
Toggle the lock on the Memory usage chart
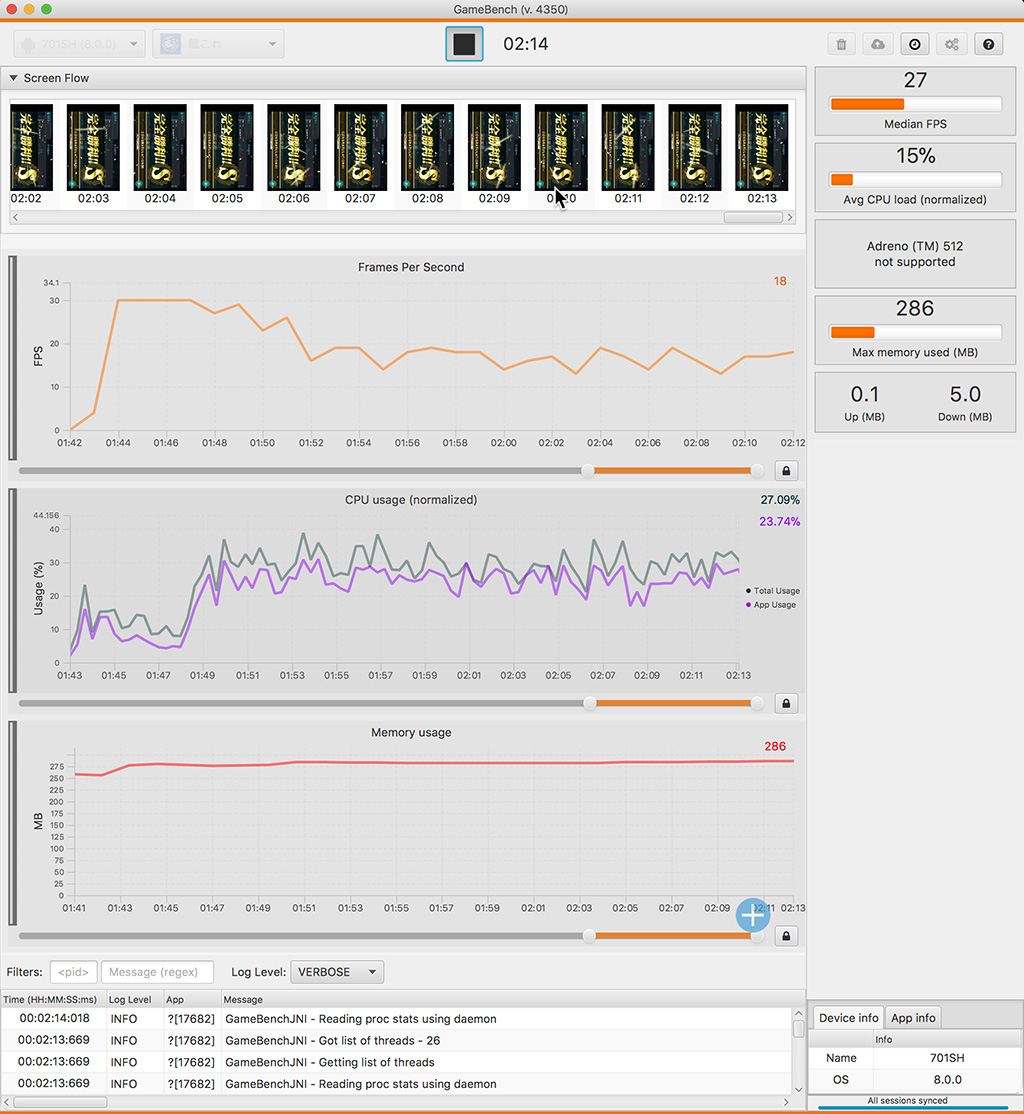(x=786, y=936)
